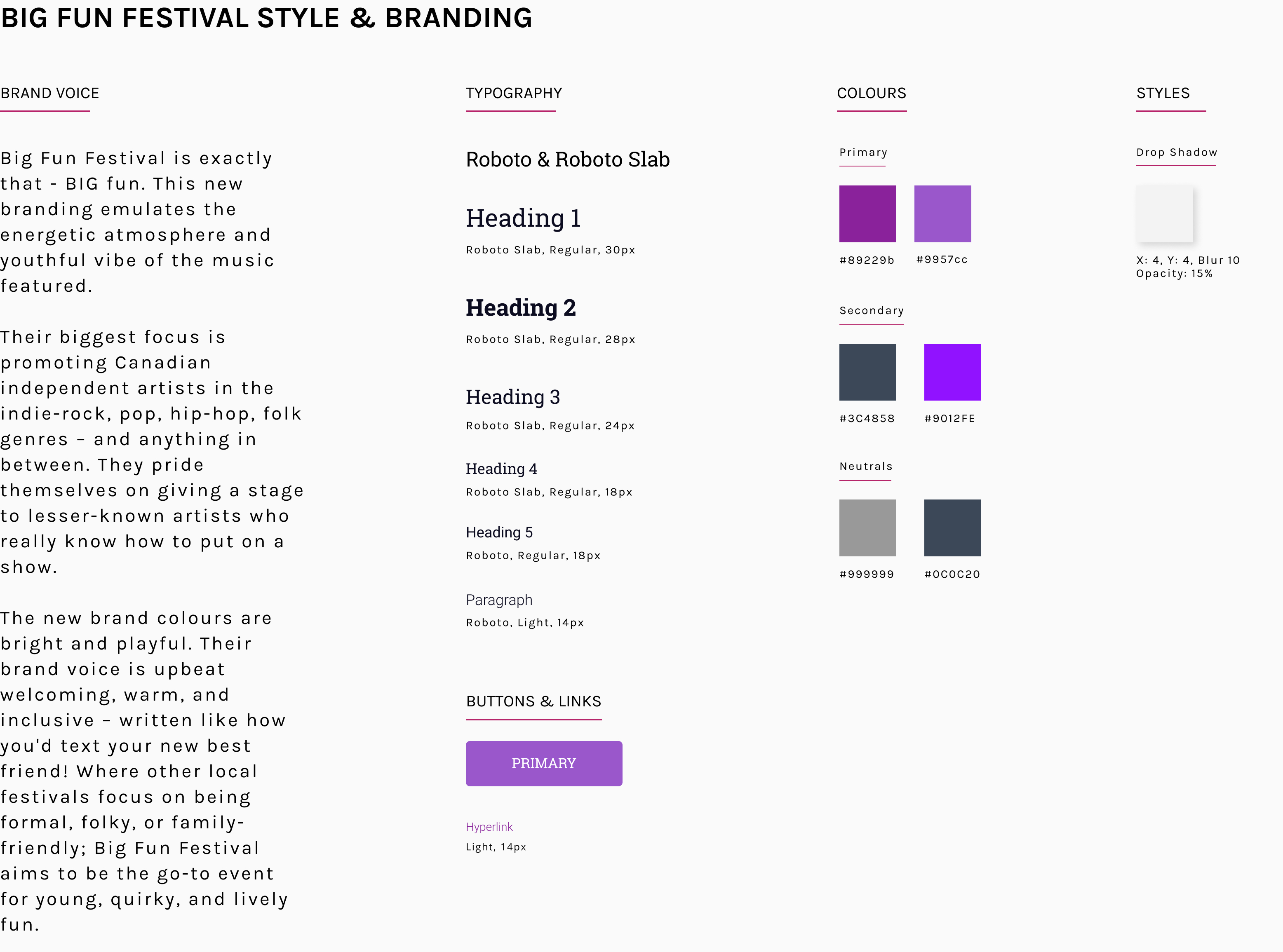Open the purple Hyperlink text
This screenshot has height=952, width=1283.
489,827
